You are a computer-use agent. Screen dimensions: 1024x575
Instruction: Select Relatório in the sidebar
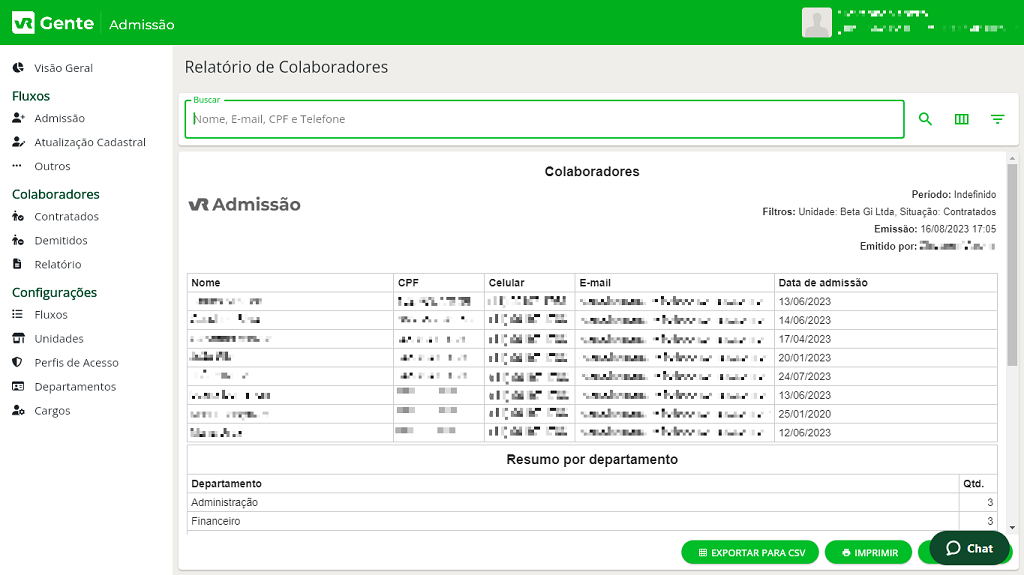[x=57, y=264]
